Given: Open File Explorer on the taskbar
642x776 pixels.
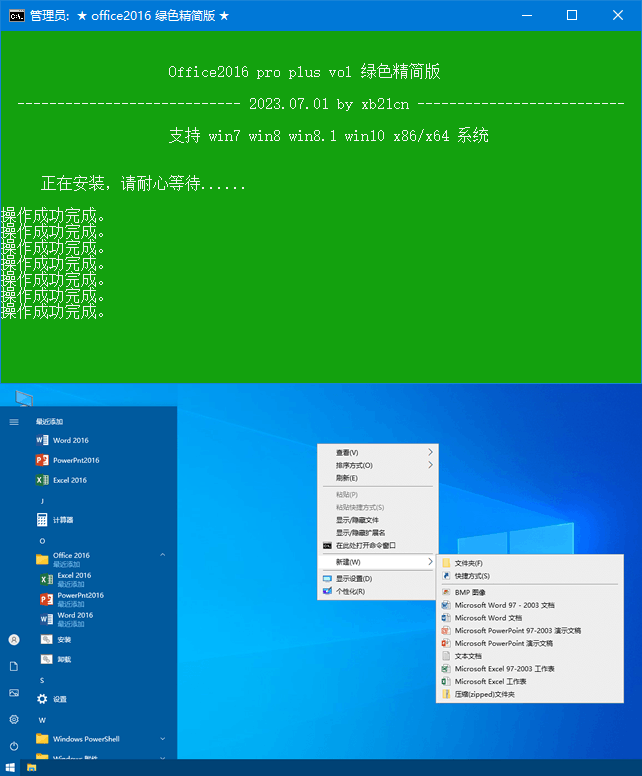Looking at the screenshot, I should coord(32,768).
